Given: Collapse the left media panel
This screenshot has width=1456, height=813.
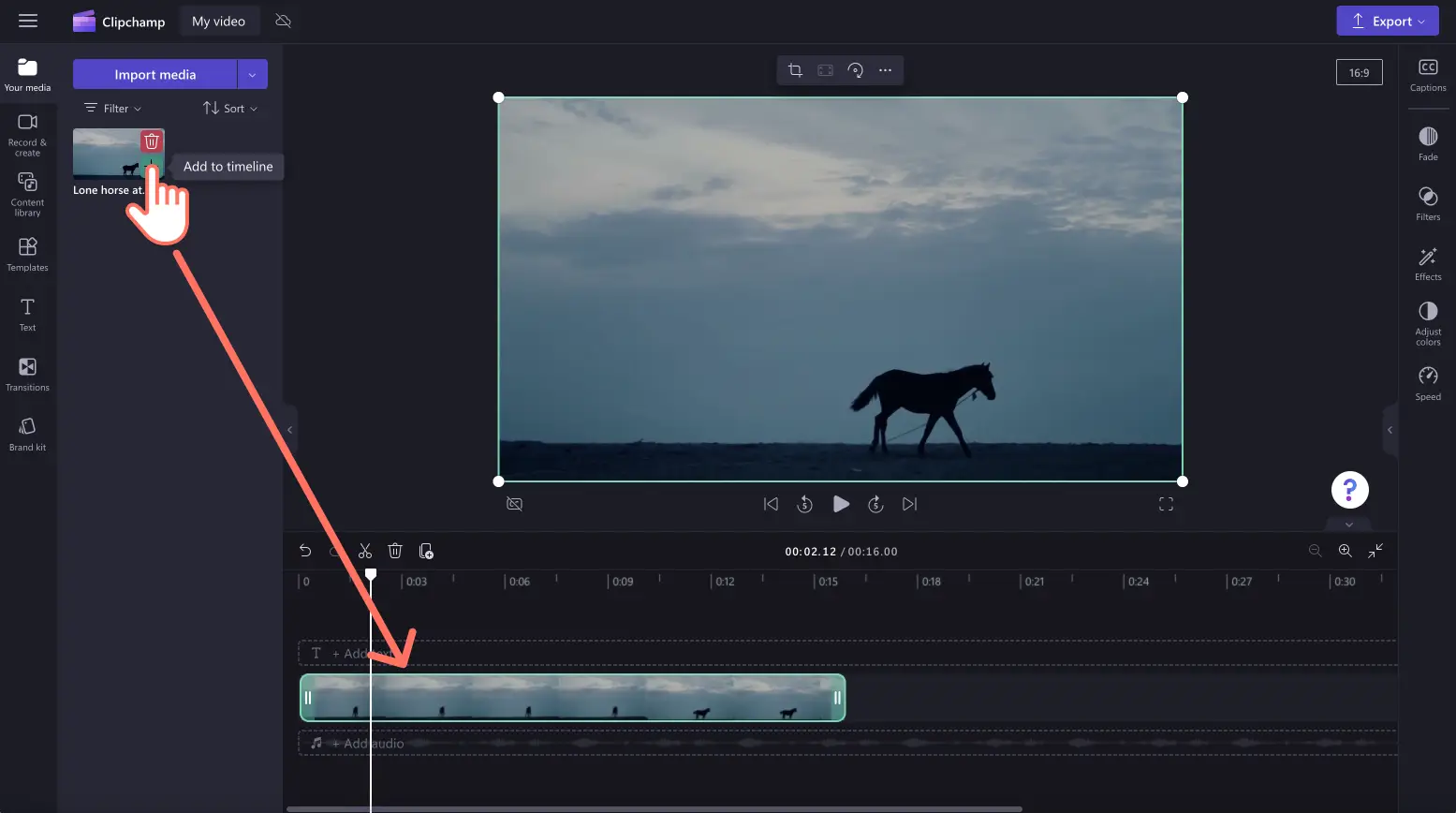Looking at the screenshot, I should tap(290, 430).
